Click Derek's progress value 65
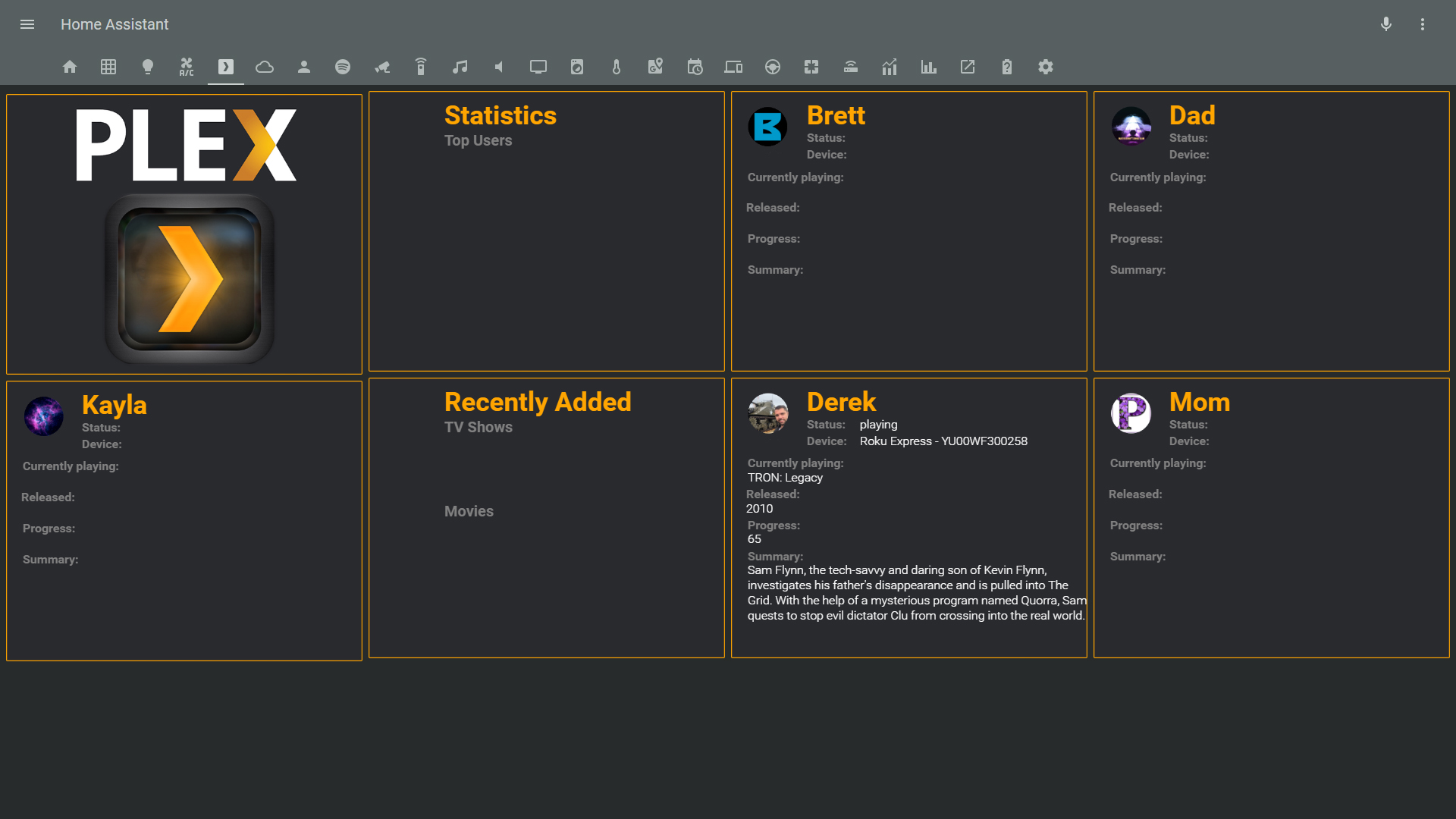 [x=754, y=539]
